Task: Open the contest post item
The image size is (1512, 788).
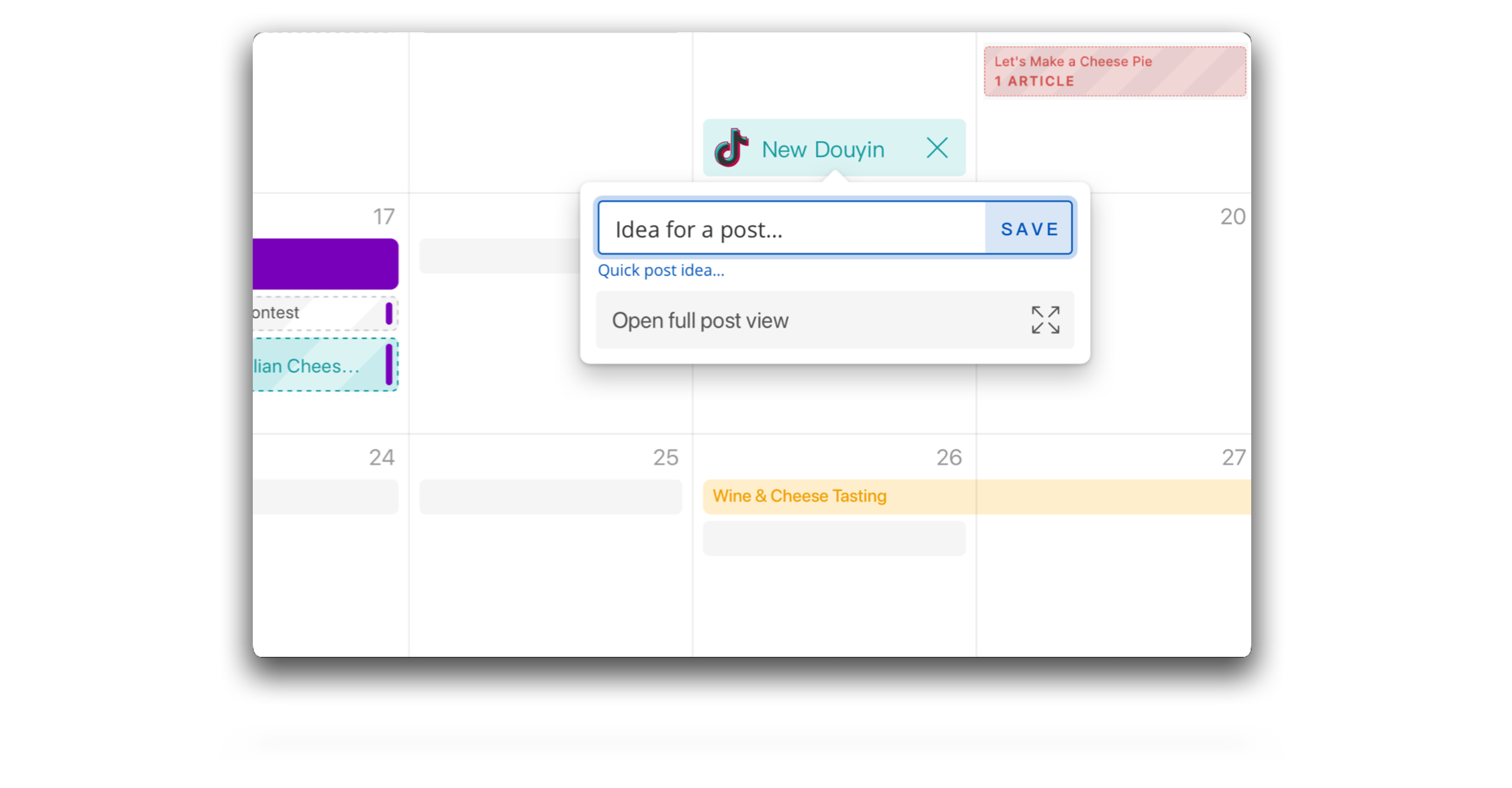Action: pos(326,313)
